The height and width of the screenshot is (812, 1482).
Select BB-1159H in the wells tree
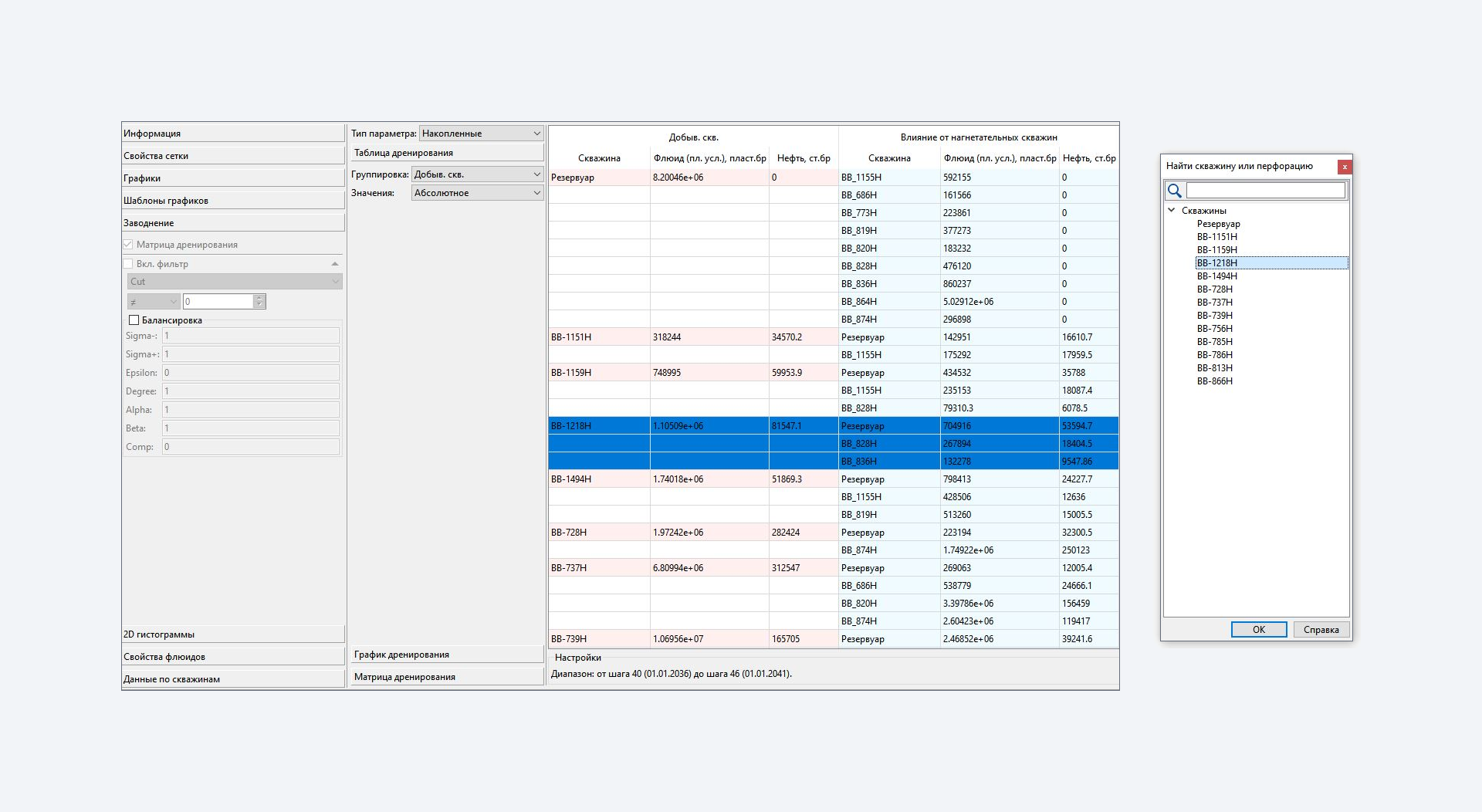pyautogui.click(x=1217, y=250)
